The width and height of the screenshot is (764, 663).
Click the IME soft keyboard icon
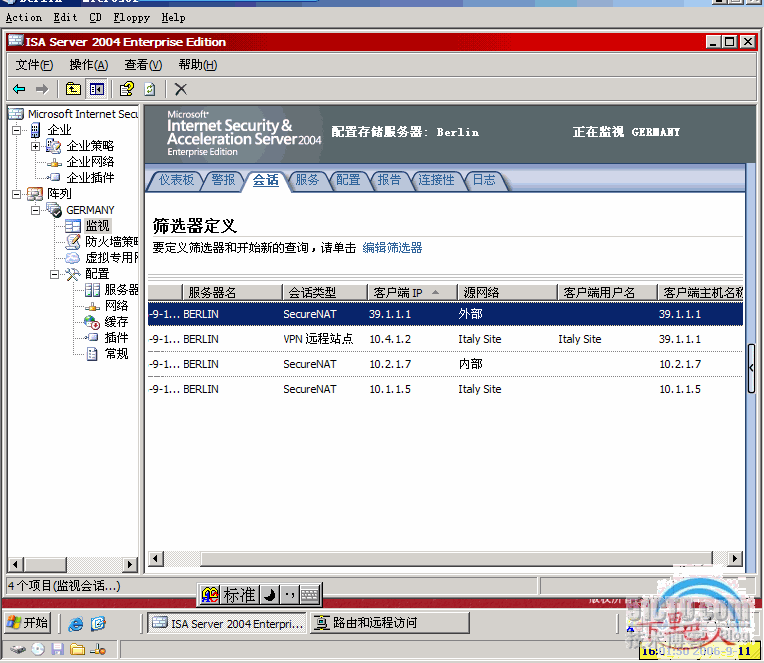(x=309, y=595)
